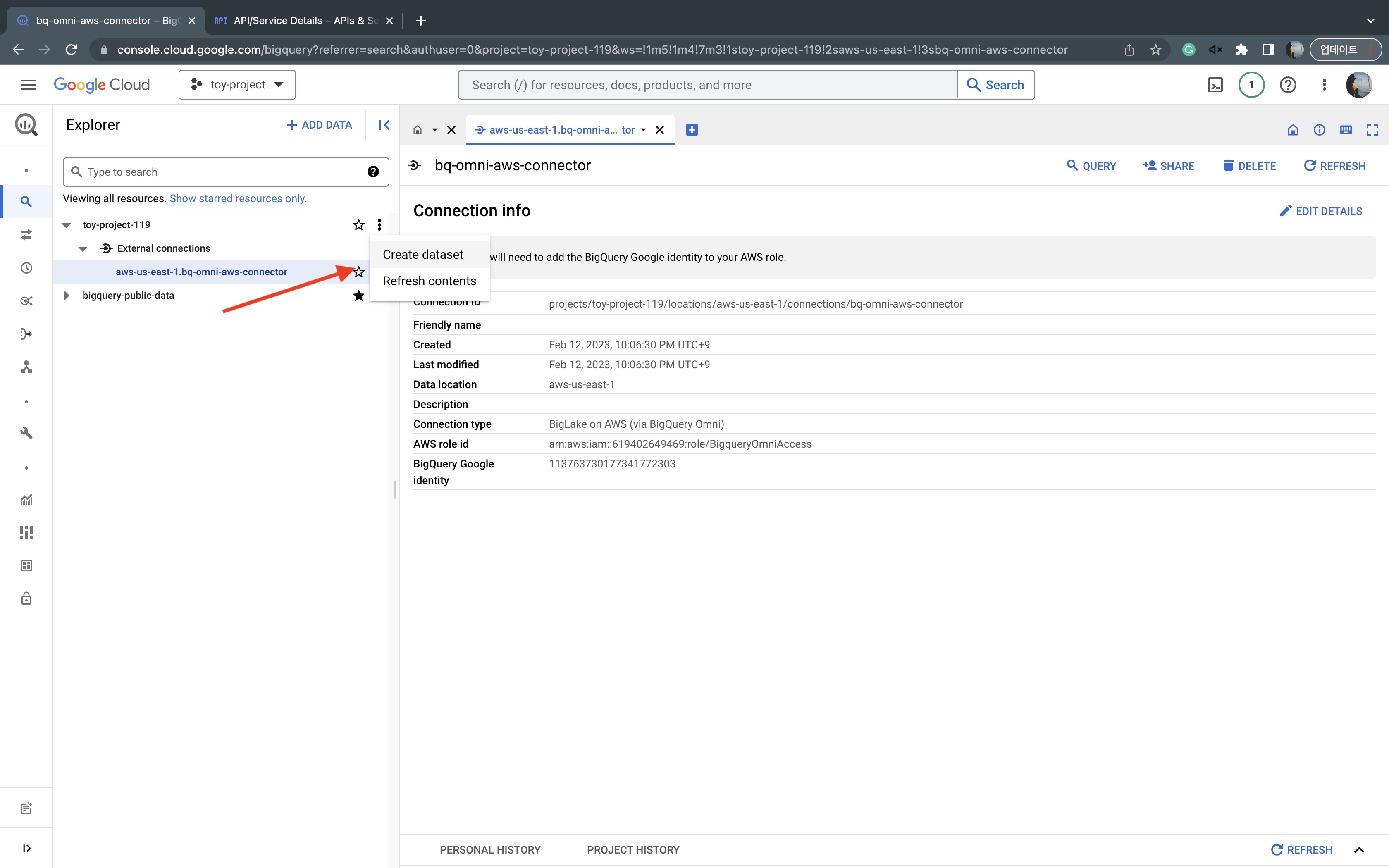The height and width of the screenshot is (868, 1389).
Task: Open the scheduled queries clock icon in sidebar
Action: click(x=26, y=268)
